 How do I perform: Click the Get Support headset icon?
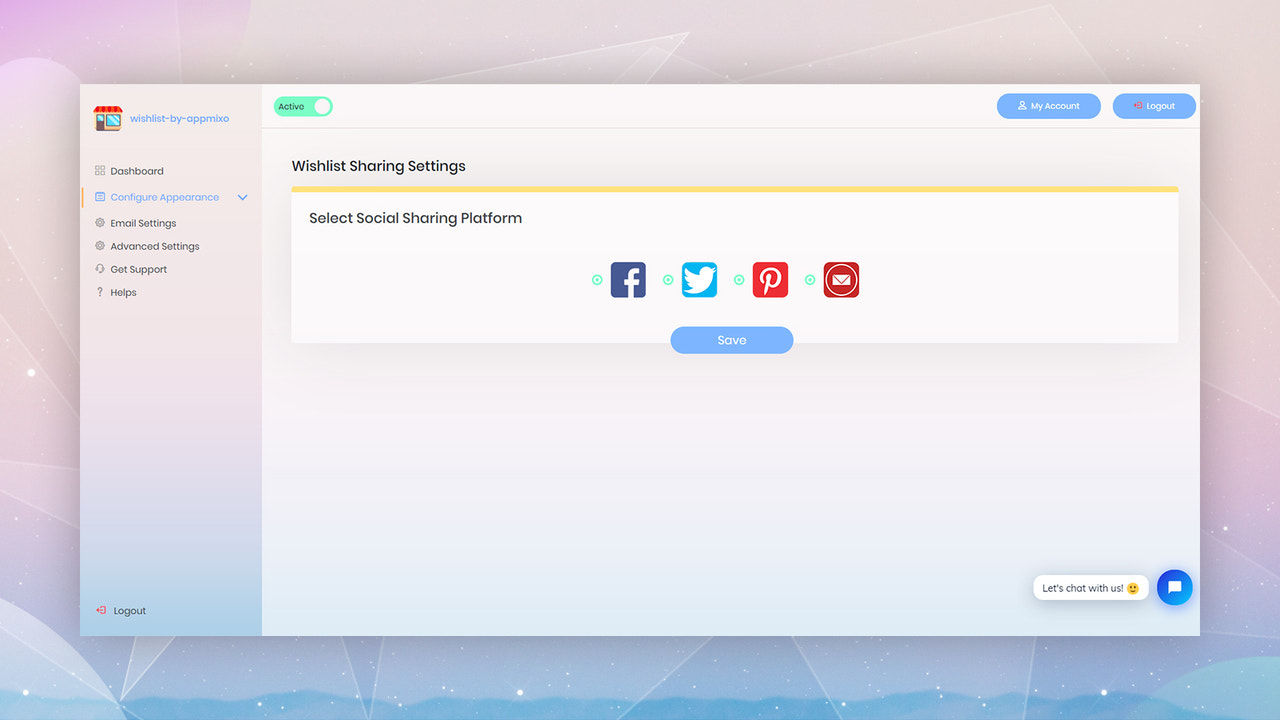(x=99, y=268)
